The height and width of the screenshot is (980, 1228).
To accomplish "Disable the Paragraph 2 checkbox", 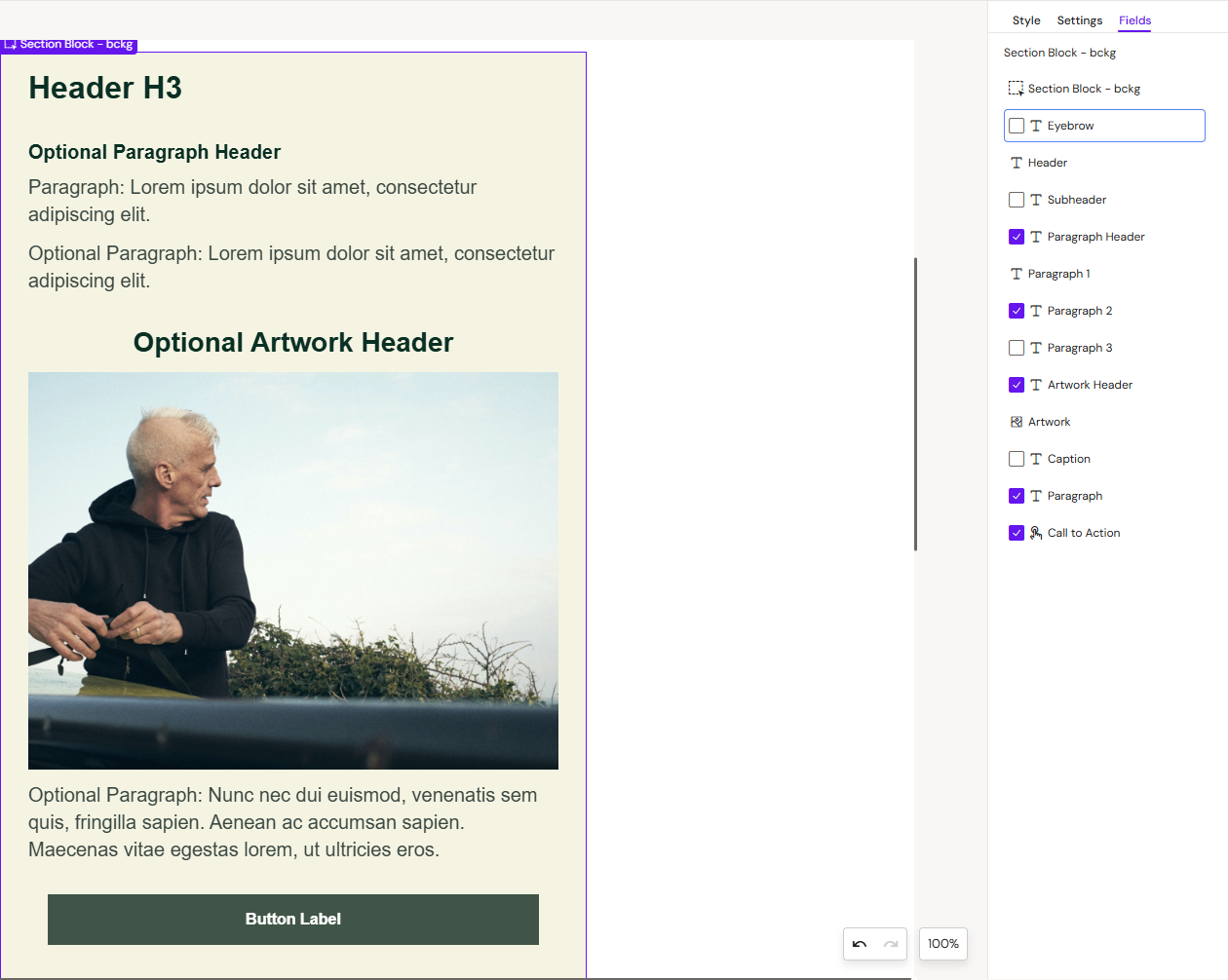I will [x=1017, y=311].
